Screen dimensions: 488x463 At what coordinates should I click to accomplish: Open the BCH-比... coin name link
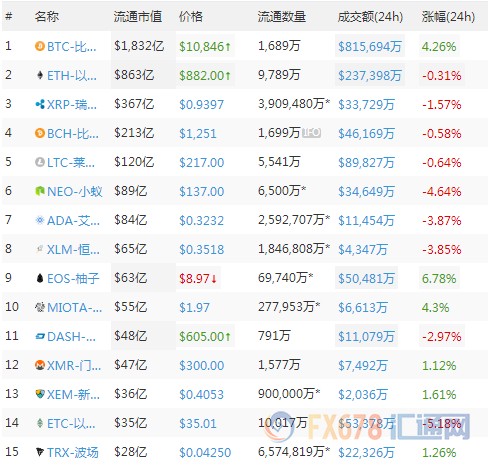pos(73,134)
